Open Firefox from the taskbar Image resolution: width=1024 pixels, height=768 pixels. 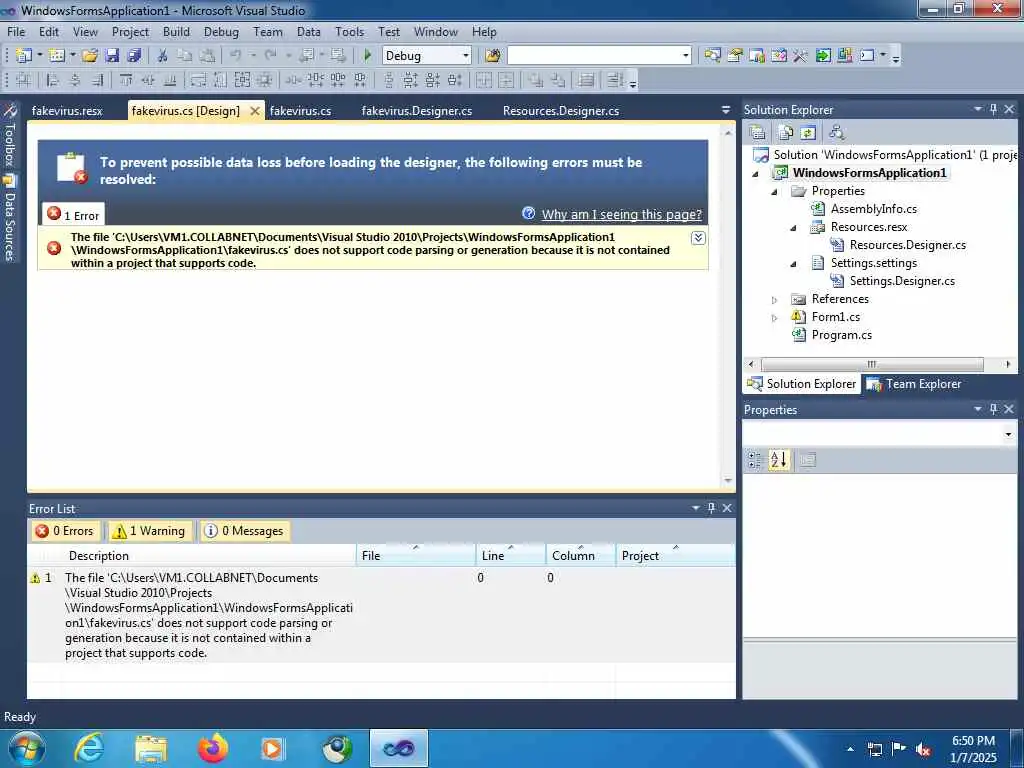click(x=213, y=748)
